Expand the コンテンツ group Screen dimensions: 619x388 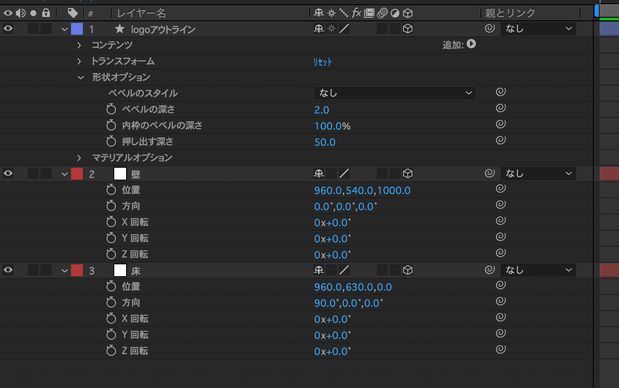79,45
